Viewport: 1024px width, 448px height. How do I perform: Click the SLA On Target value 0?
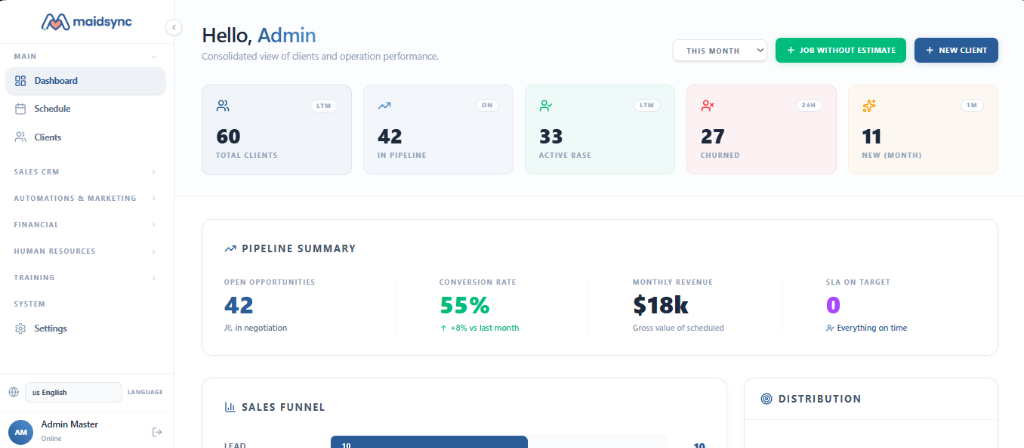point(833,305)
